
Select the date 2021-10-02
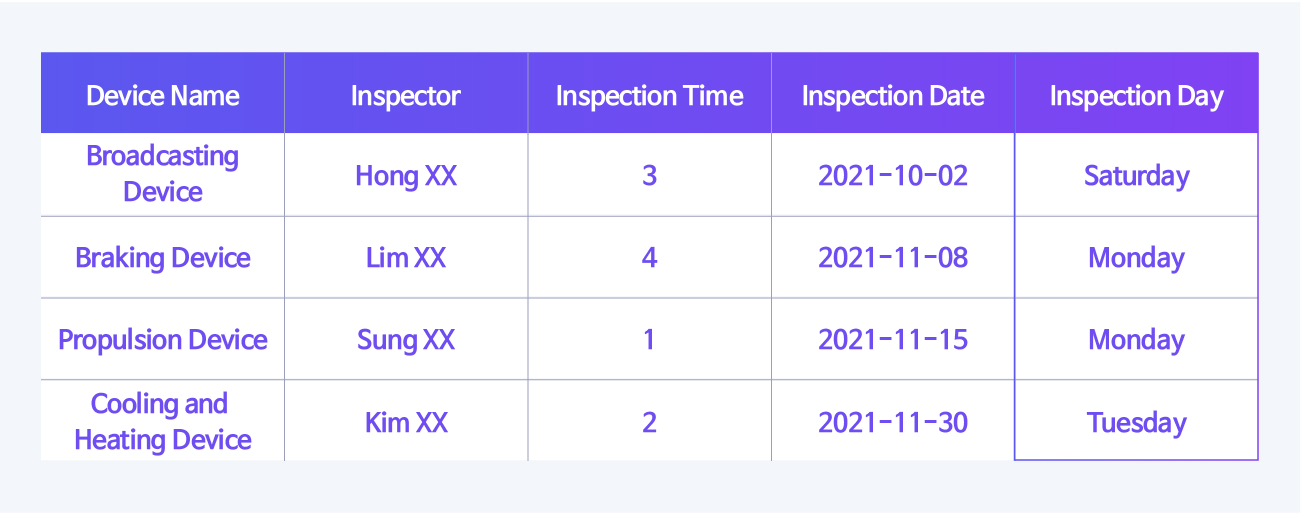(x=893, y=175)
